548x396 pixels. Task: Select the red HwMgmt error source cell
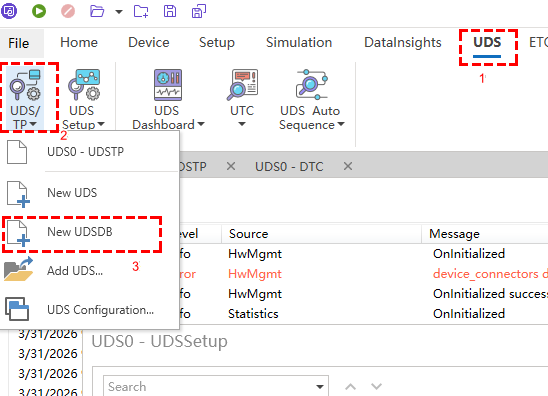coord(255,274)
